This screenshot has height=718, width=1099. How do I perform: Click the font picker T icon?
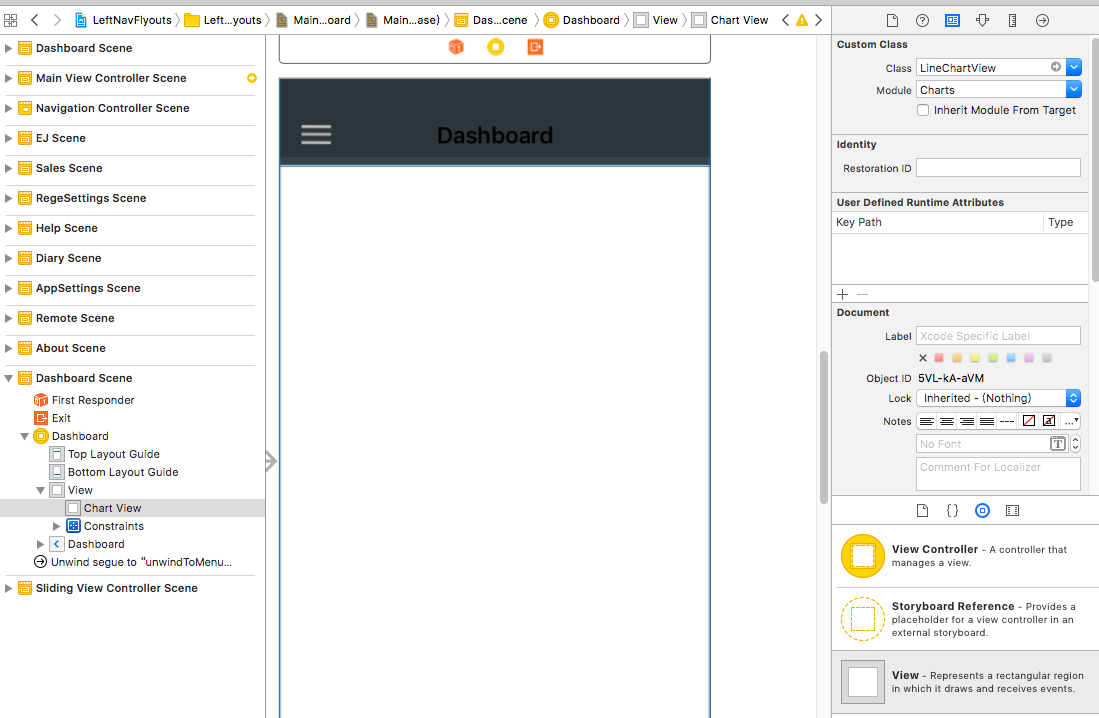1057,444
